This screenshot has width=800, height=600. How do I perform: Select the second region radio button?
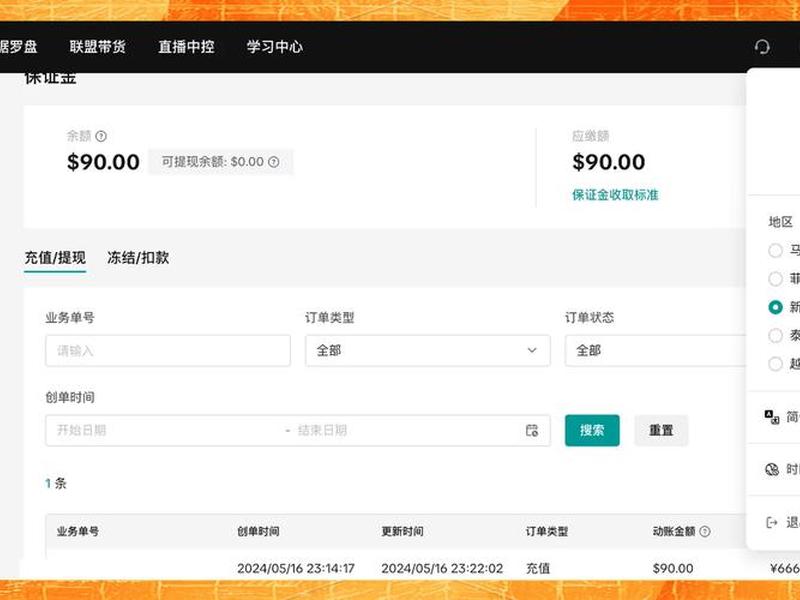pyautogui.click(x=775, y=279)
